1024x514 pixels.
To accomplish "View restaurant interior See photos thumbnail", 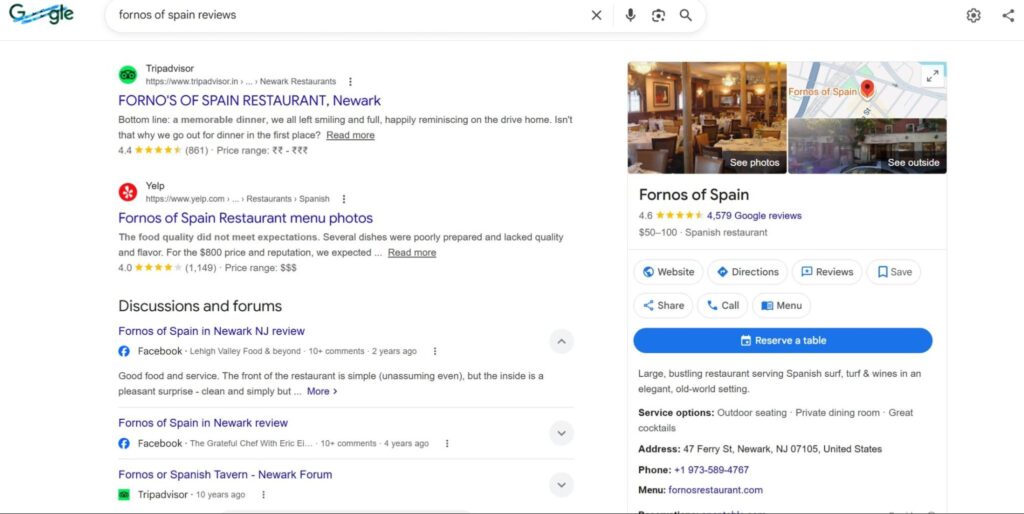I will 707,118.
